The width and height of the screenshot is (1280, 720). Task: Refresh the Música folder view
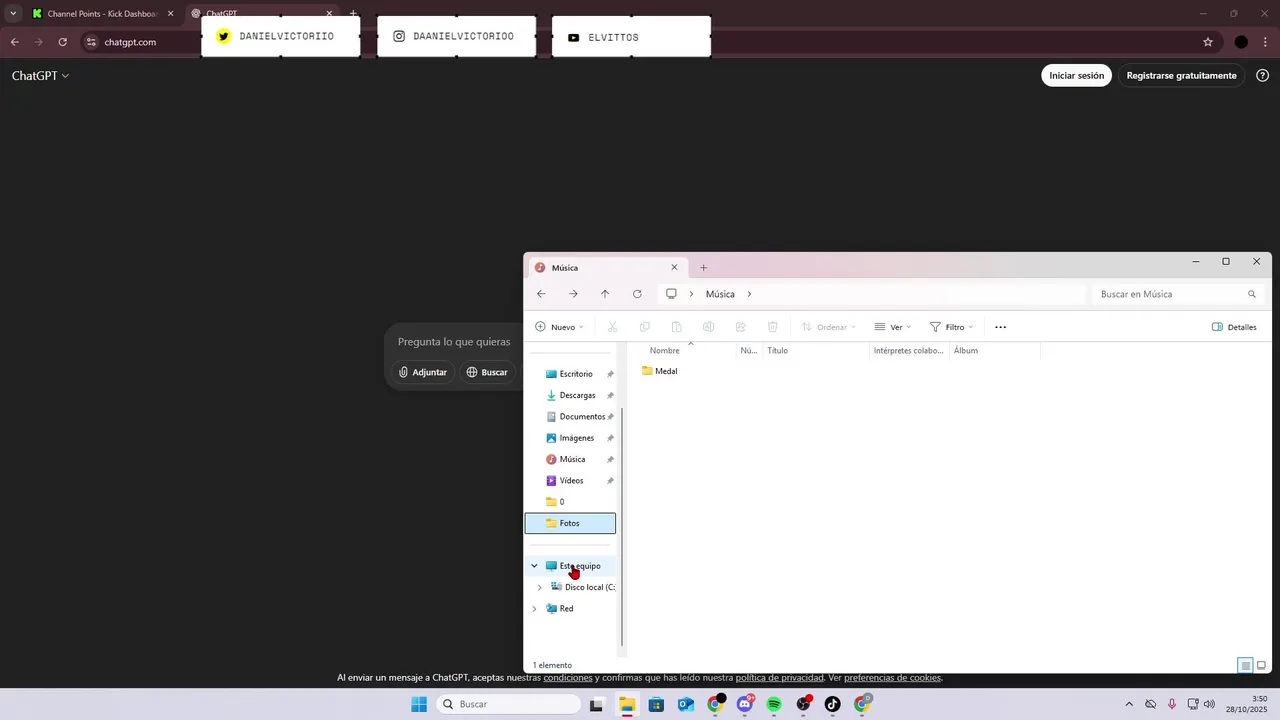point(637,294)
